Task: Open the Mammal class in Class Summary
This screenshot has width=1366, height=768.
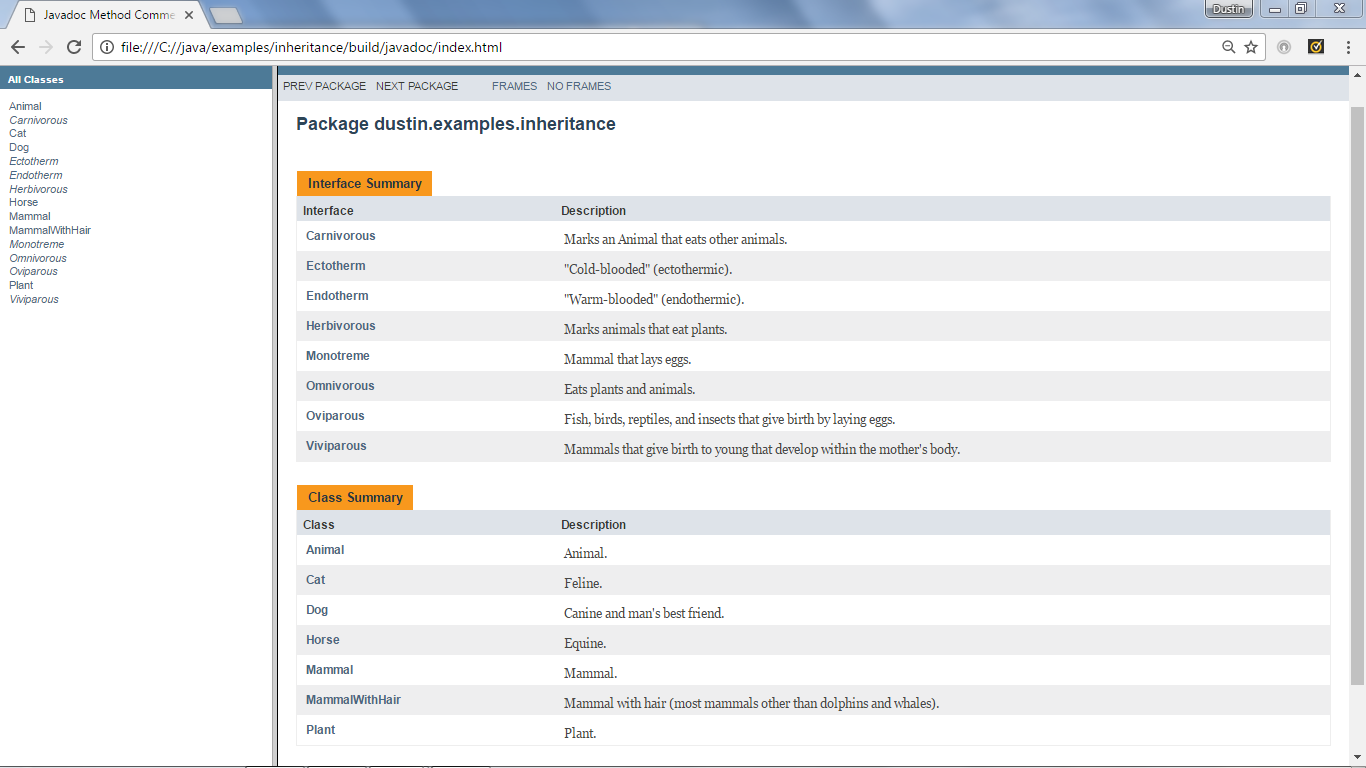Action: [x=329, y=669]
